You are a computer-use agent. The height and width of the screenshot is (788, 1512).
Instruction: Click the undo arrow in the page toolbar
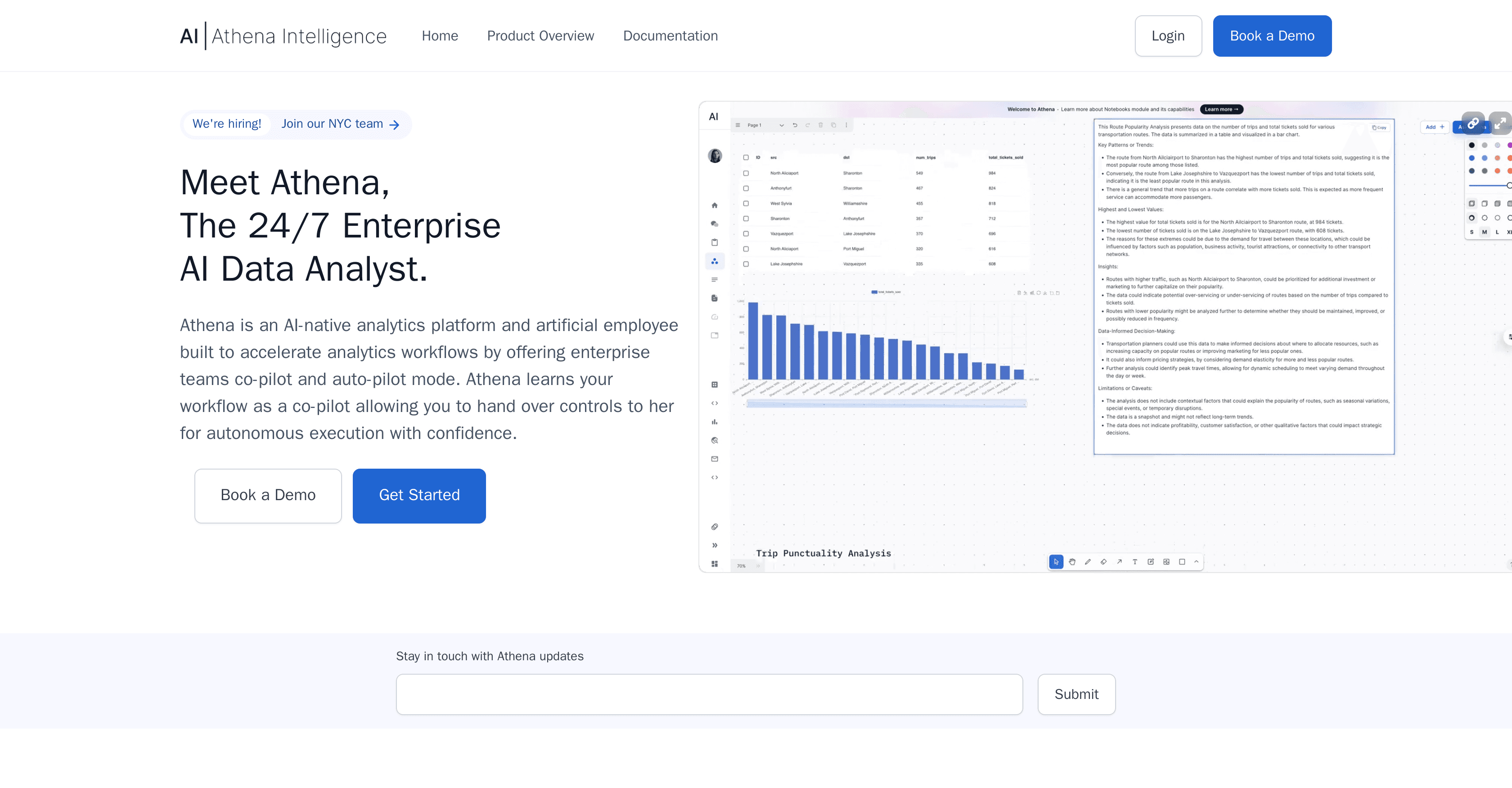pos(795,125)
